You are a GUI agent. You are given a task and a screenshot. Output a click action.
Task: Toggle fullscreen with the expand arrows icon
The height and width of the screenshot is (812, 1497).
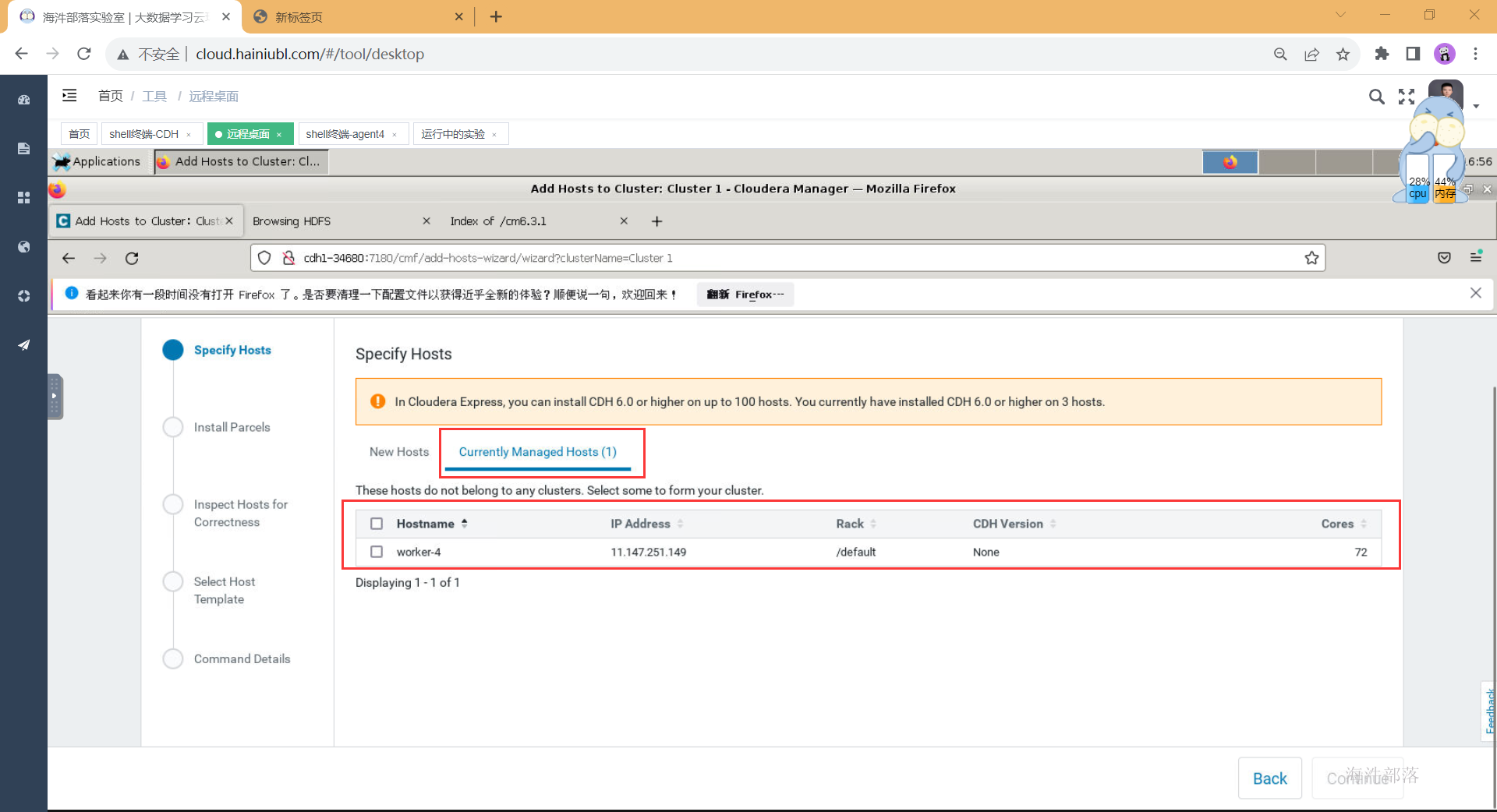(1407, 96)
